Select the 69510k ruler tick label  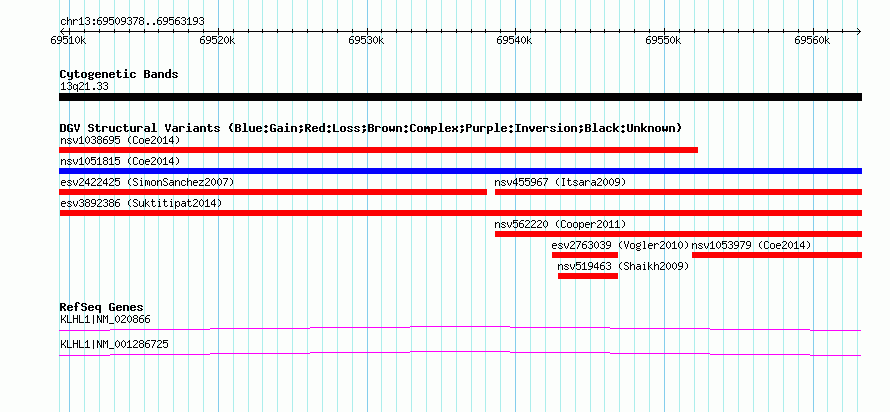tap(69, 41)
